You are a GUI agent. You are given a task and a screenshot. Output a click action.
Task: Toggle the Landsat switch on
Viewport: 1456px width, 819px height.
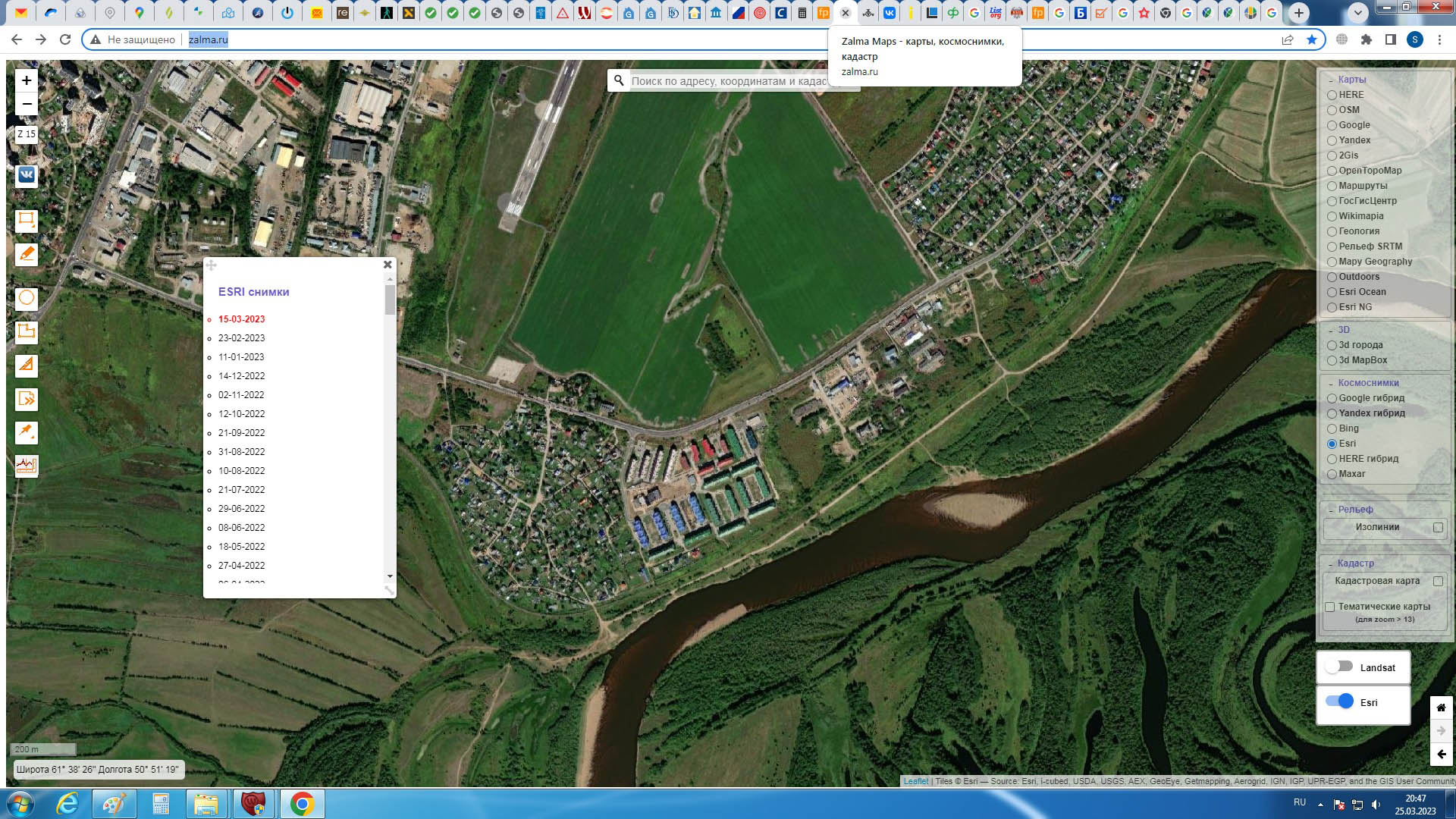coord(1339,667)
